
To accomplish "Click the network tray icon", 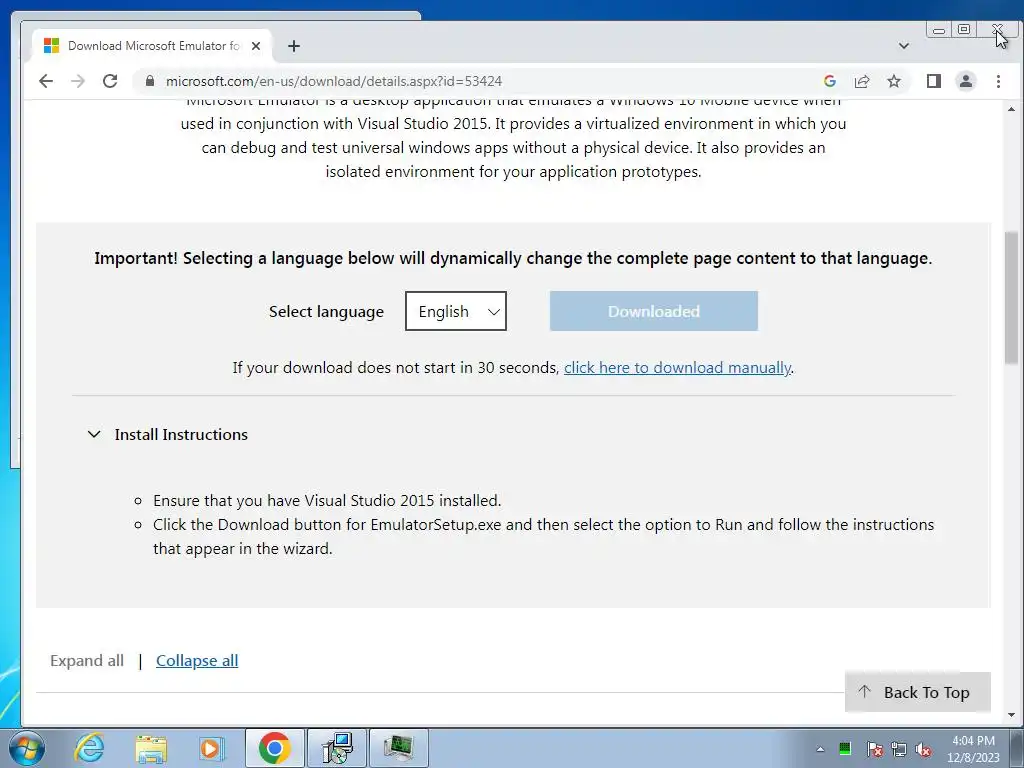I will (899, 749).
